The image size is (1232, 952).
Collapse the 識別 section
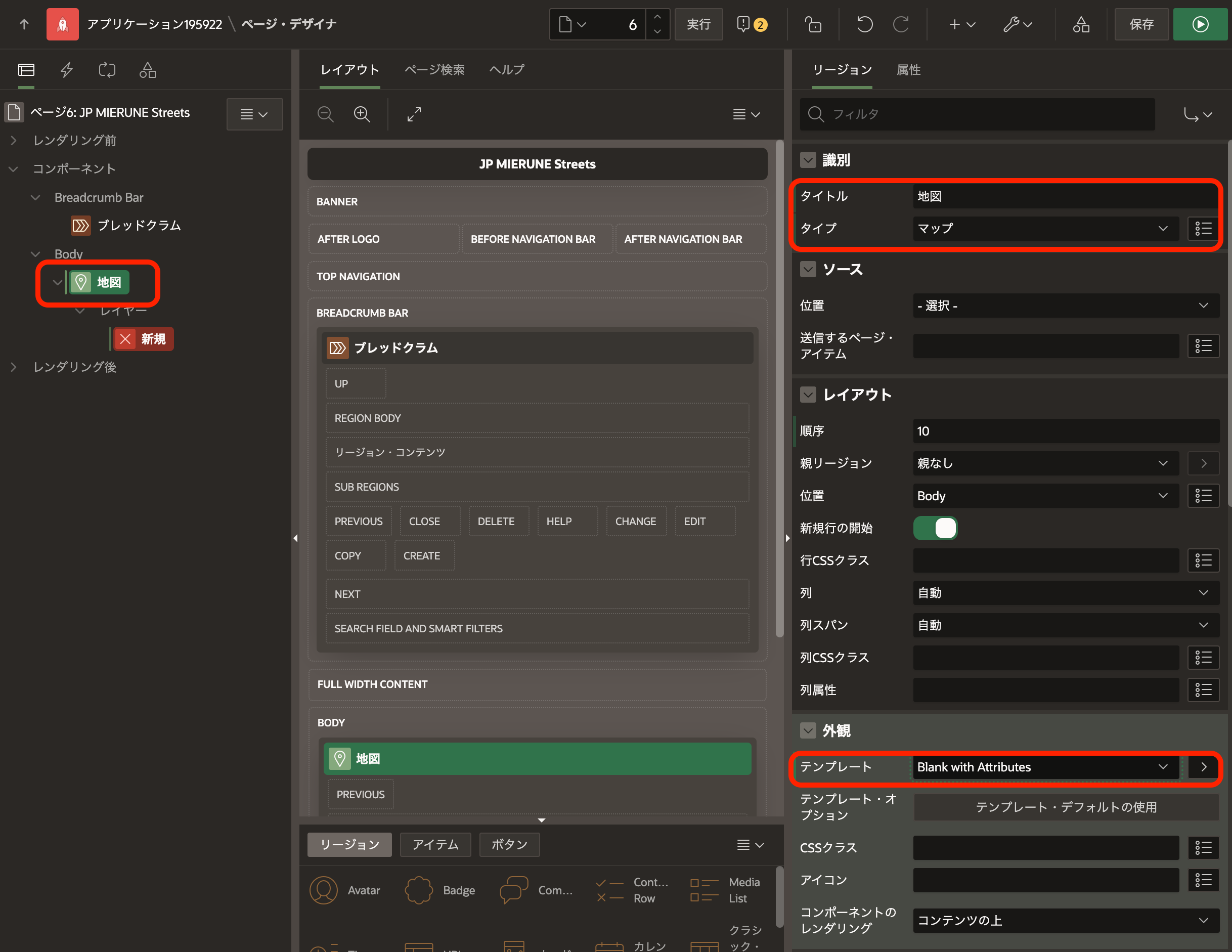pos(808,160)
